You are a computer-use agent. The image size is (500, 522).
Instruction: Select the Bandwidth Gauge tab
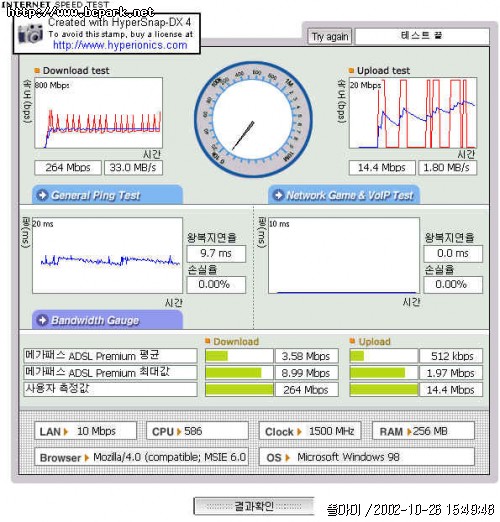(x=107, y=320)
